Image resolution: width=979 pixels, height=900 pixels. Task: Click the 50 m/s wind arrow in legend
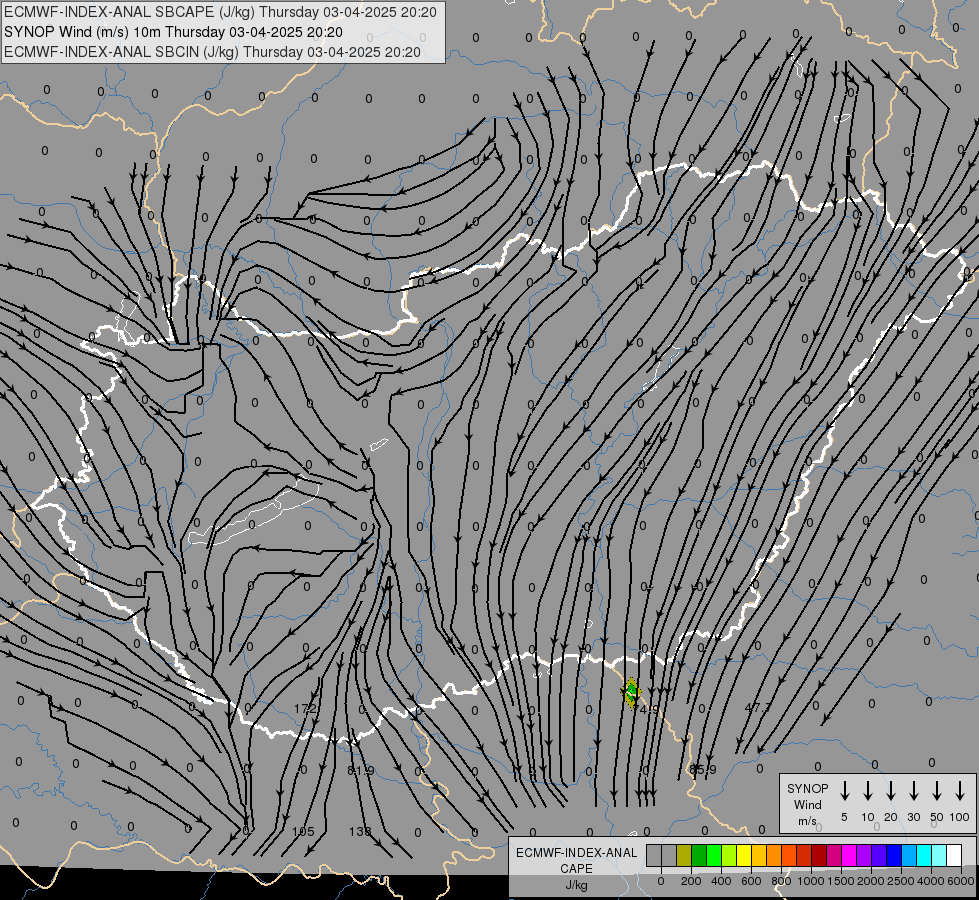coord(937,791)
